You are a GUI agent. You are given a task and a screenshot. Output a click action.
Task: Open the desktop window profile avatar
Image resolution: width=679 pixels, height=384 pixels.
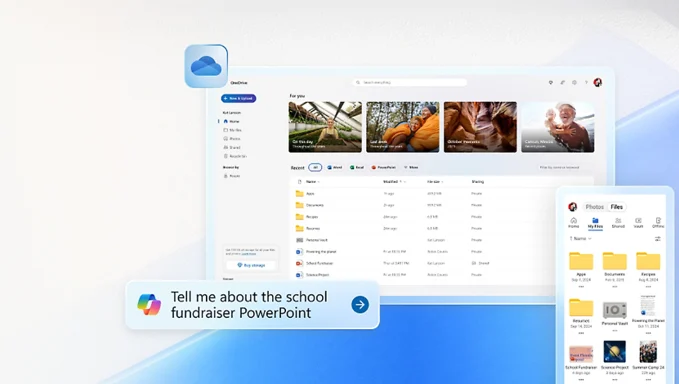pyautogui.click(x=598, y=82)
